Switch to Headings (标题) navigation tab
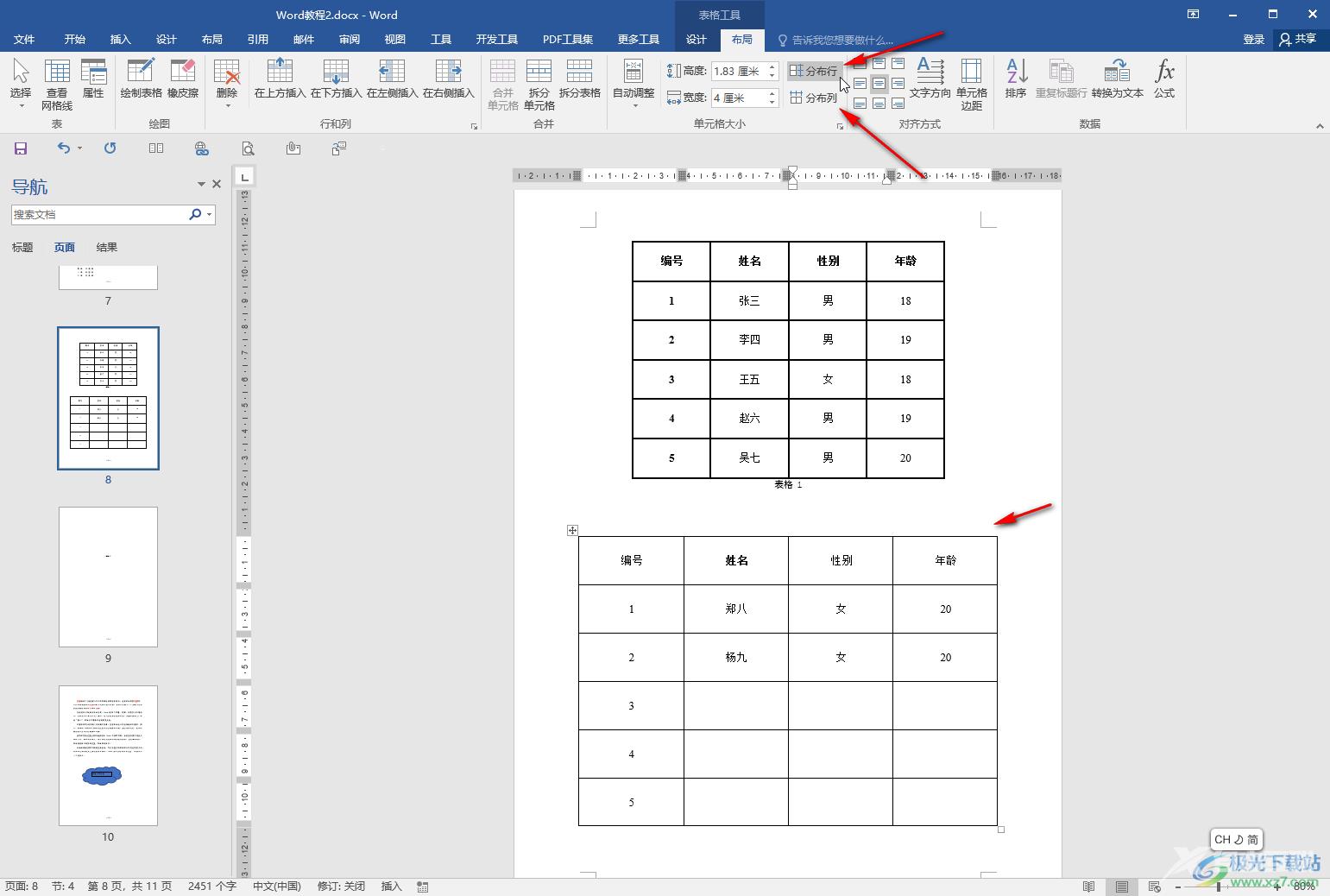The height and width of the screenshot is (896, 1330). 22,248
